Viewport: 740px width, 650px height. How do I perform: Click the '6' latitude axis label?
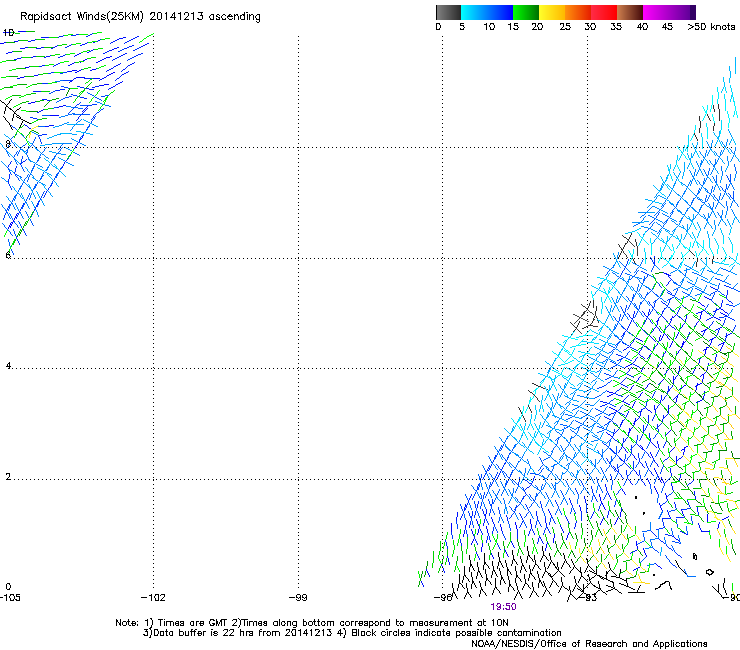[8, 255]
